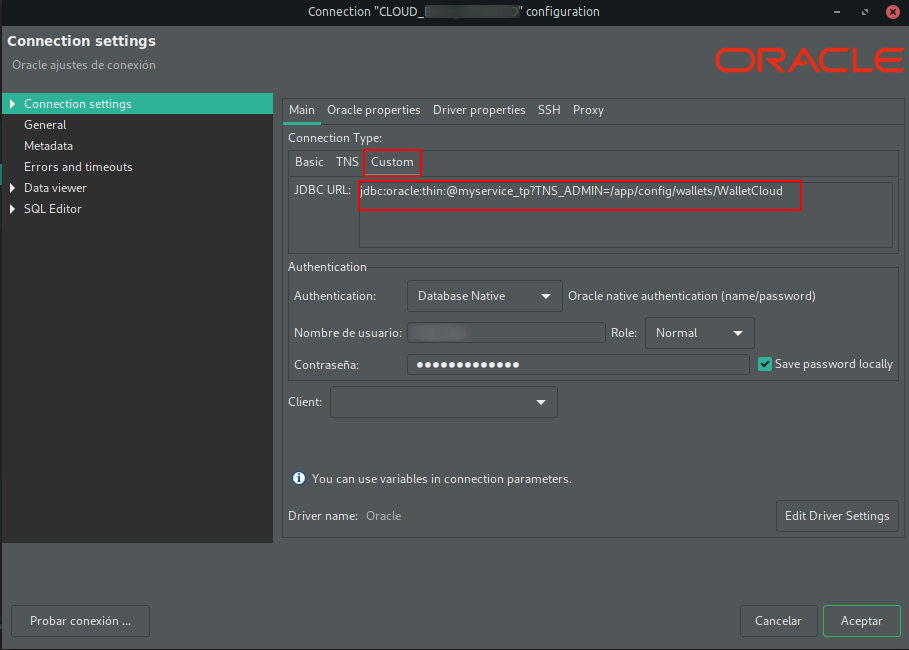Click inside the JDBC URL field
909x650 pixels.
point(580,192)
